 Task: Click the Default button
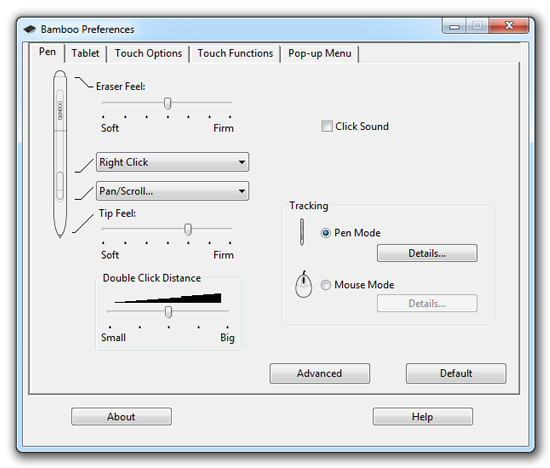click(456, 373)
